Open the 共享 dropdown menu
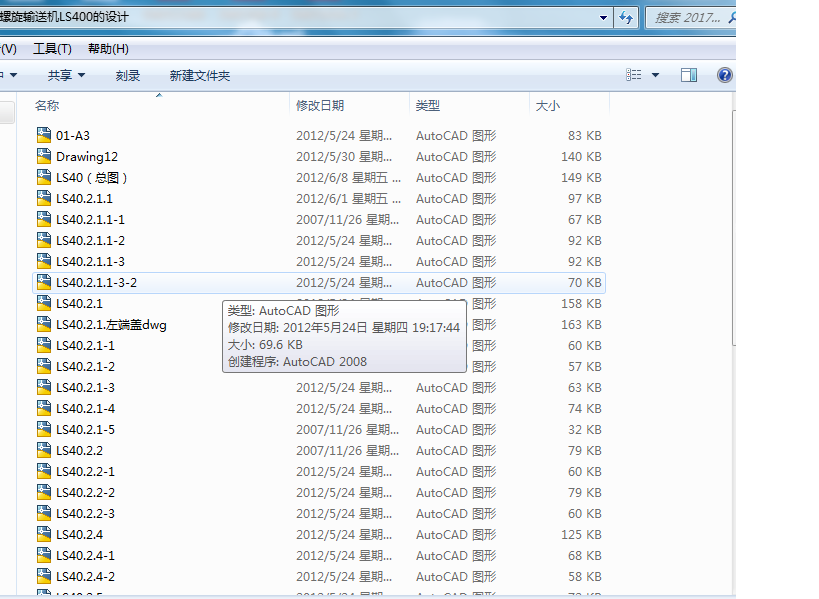Viewport: 819px width, 599px height. pos(66,76)
